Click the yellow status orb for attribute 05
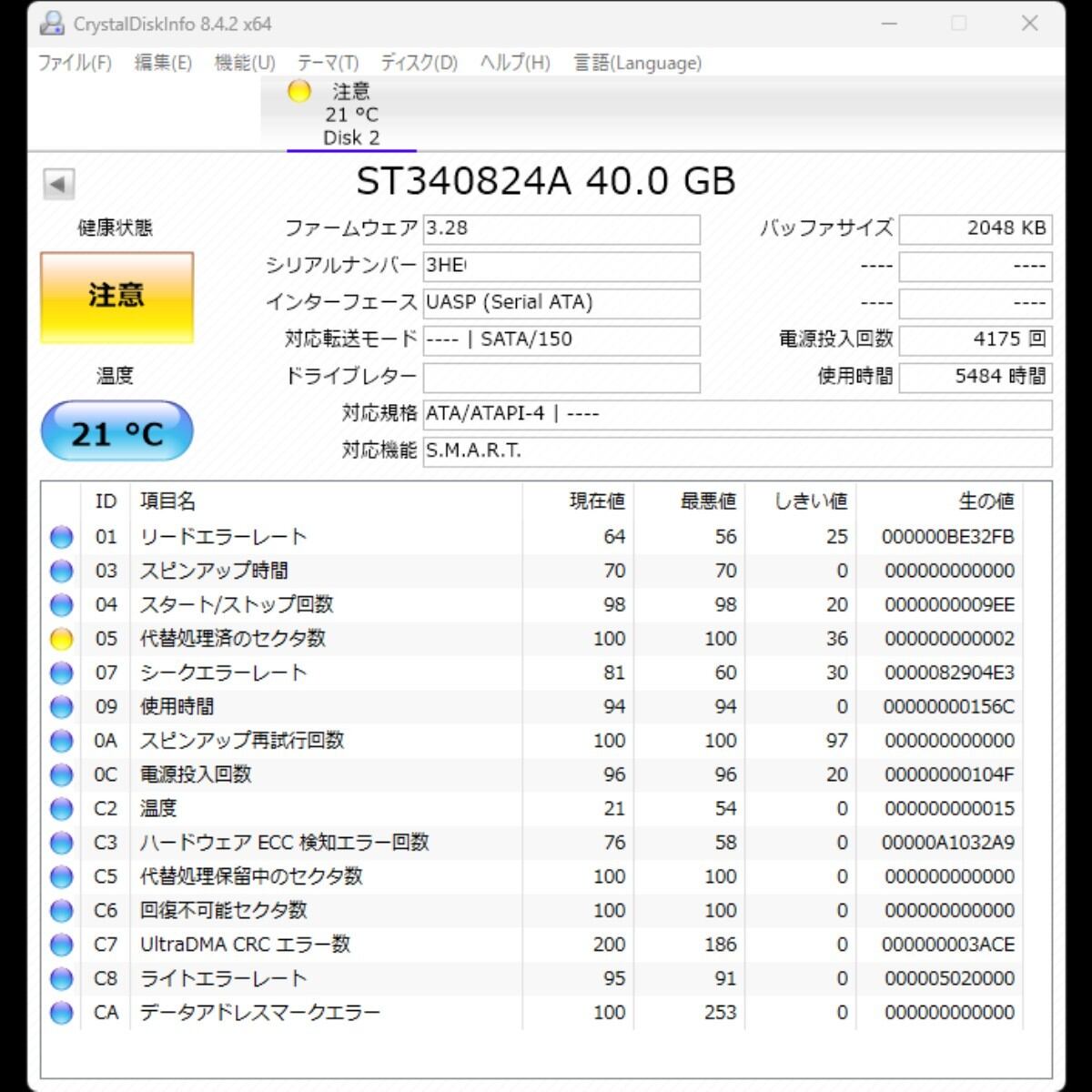 [x=61, y=639]
